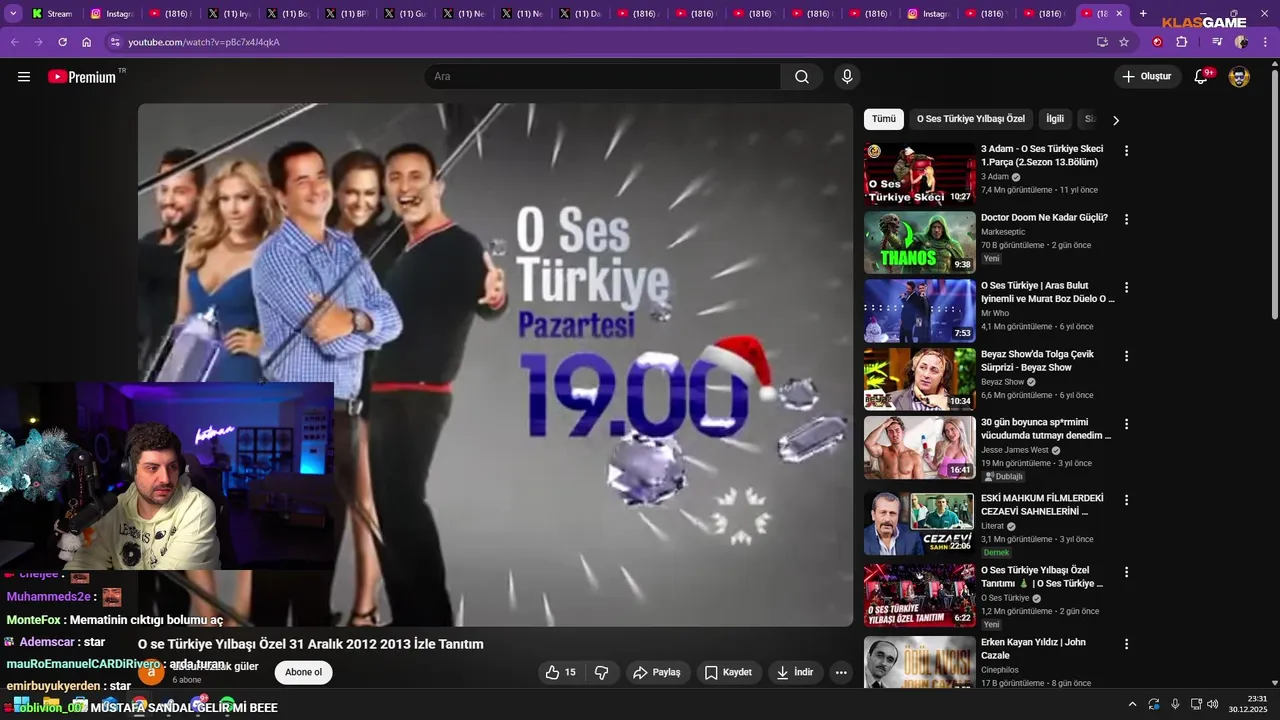This screenshot has height=720, width=1280.
Task: Open more actions for the video
Action: pyautogui.click(x=841, y=672)
